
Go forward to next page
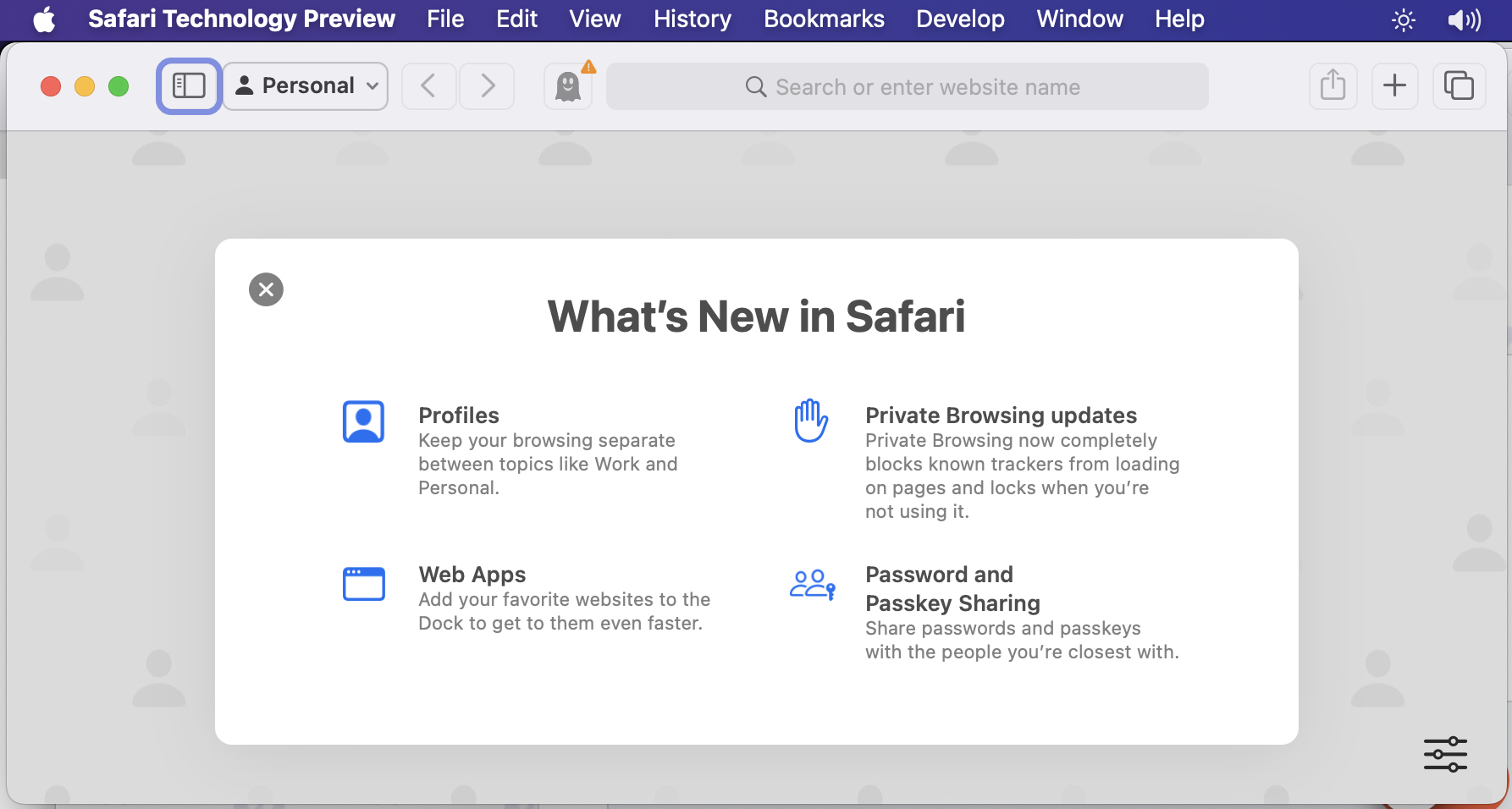(x=487, y=85)
